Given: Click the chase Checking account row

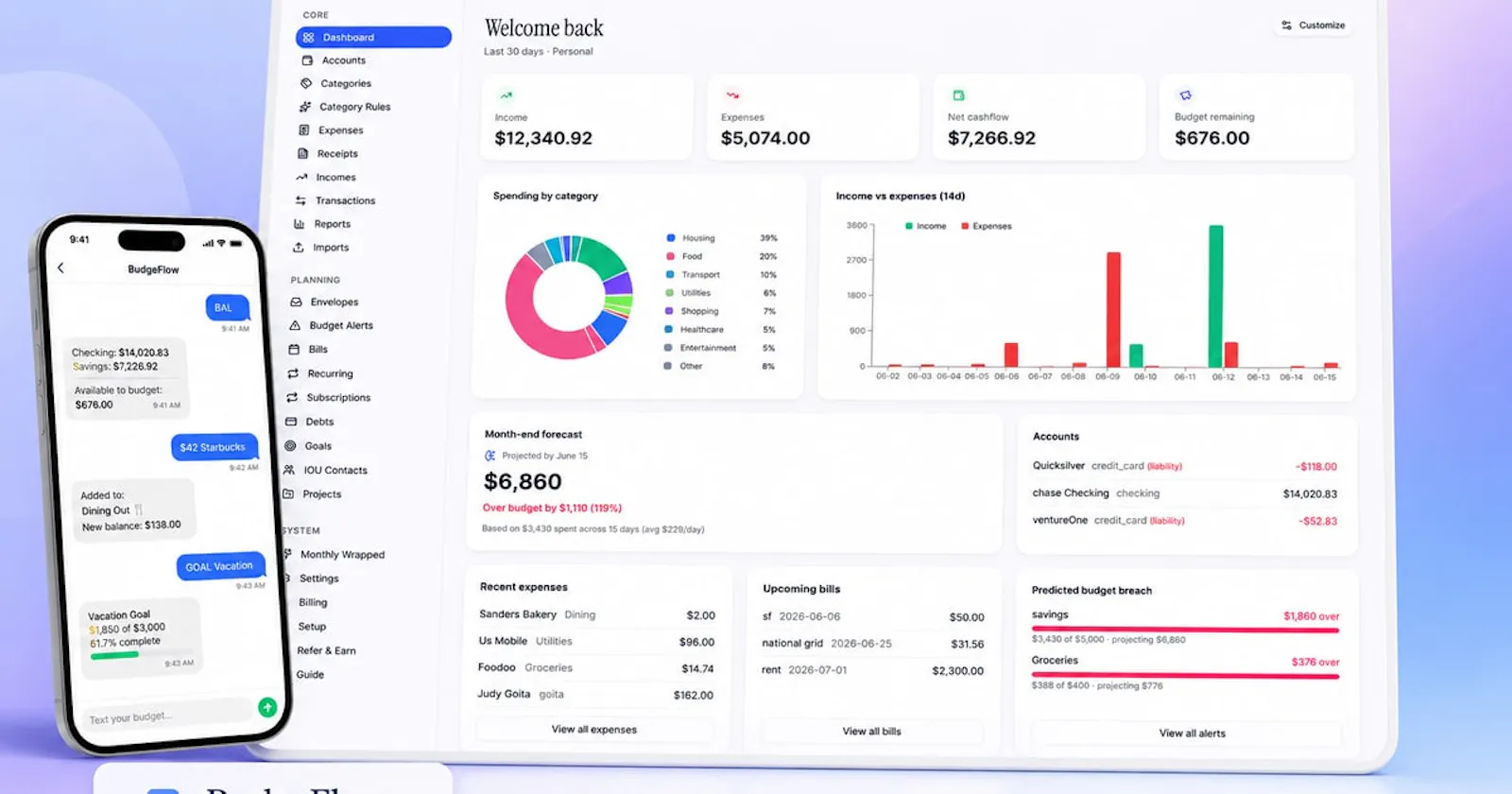Looking at the screenshot, I should [x=1185, y=493].
